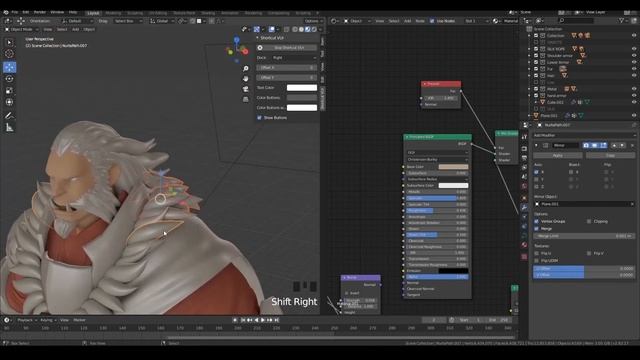
Task: Toggle visibility eye of Plane.001 in outliner
Action: point(634,116)
